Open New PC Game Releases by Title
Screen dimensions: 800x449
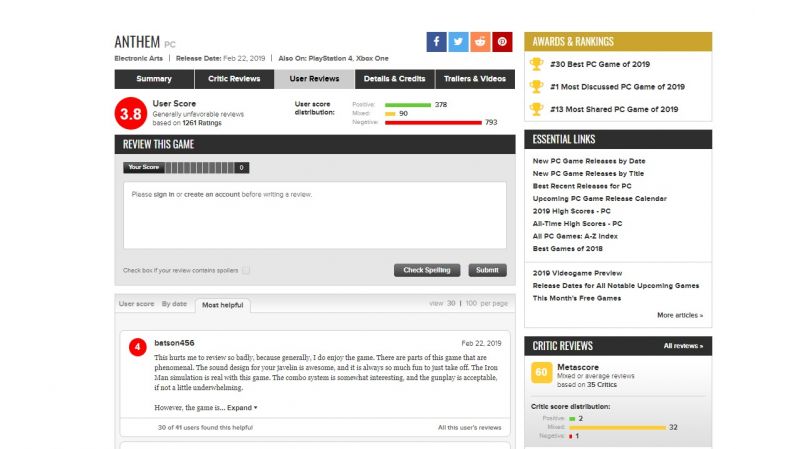pos(588,173)
